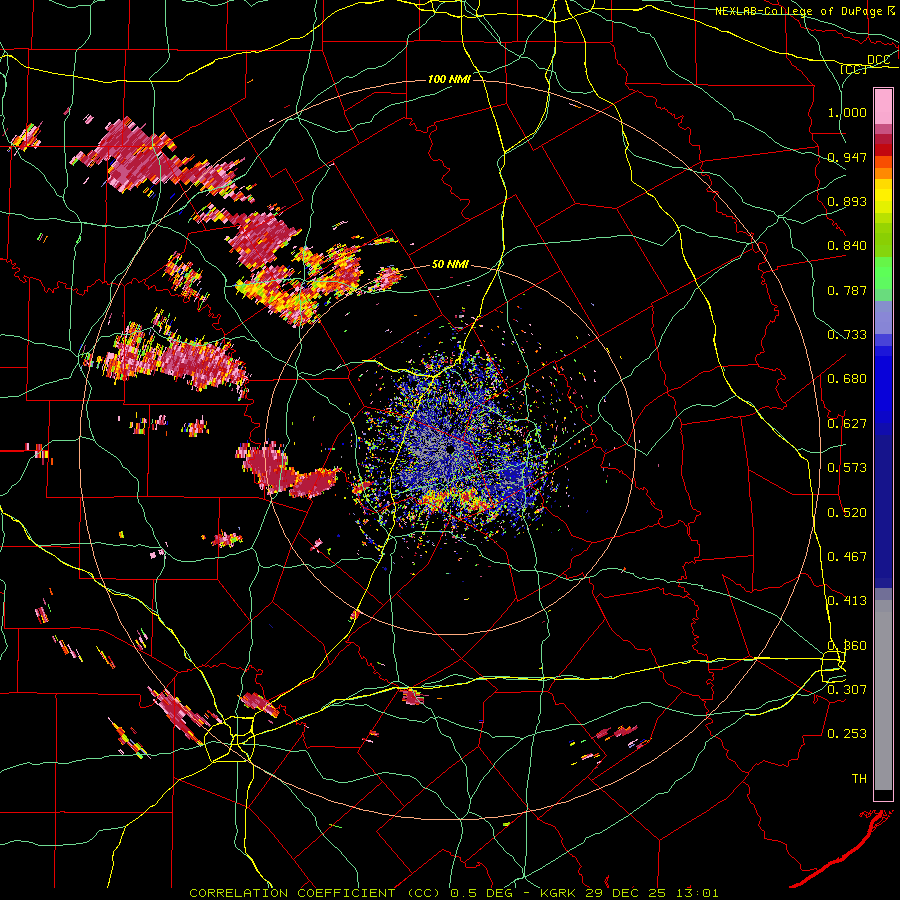Click the TH threshold label
The width and height of the screenshot is (900, 900).
tap(859, 779)
